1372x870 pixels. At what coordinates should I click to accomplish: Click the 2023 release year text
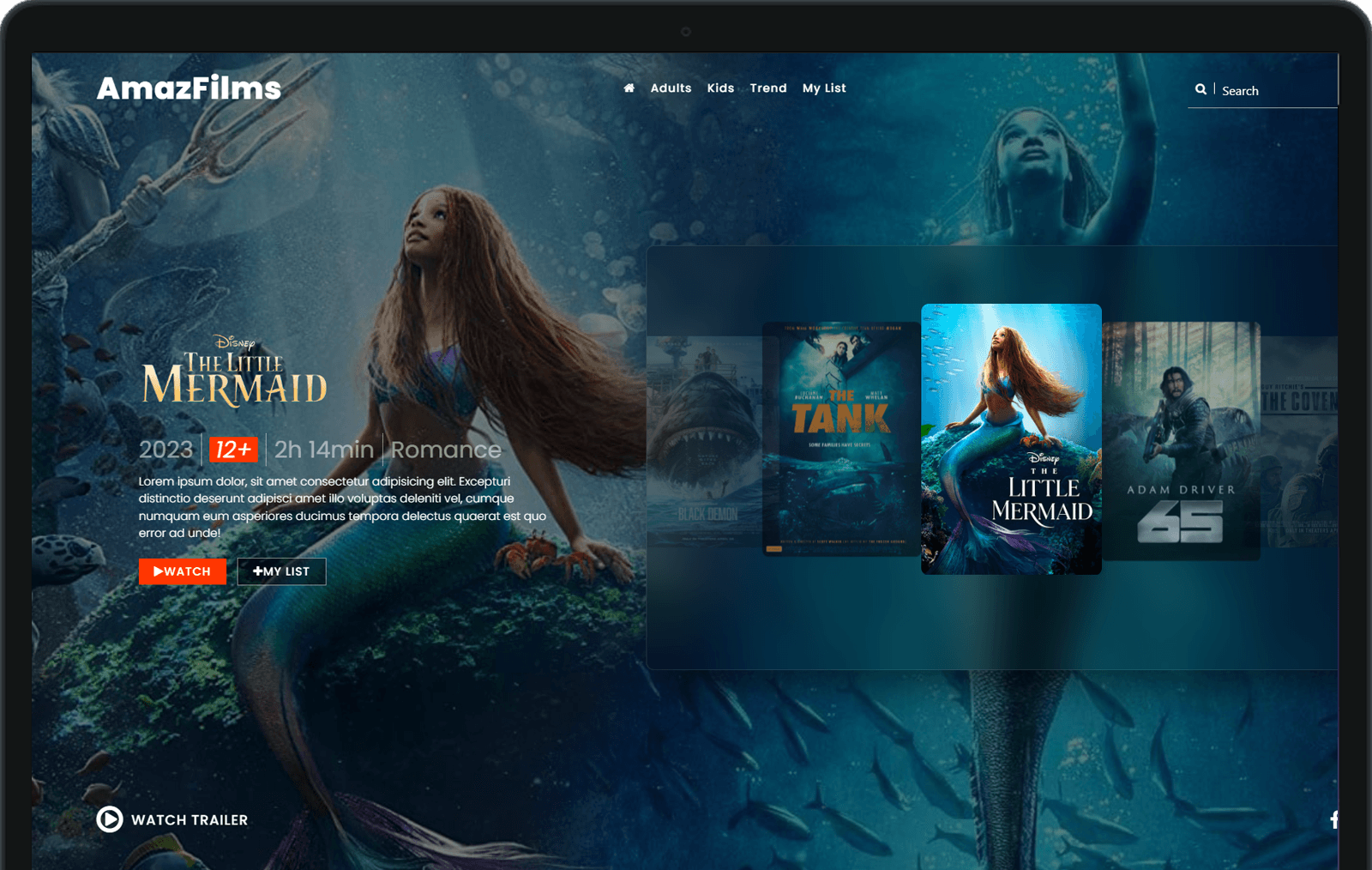tap(166, 450)
